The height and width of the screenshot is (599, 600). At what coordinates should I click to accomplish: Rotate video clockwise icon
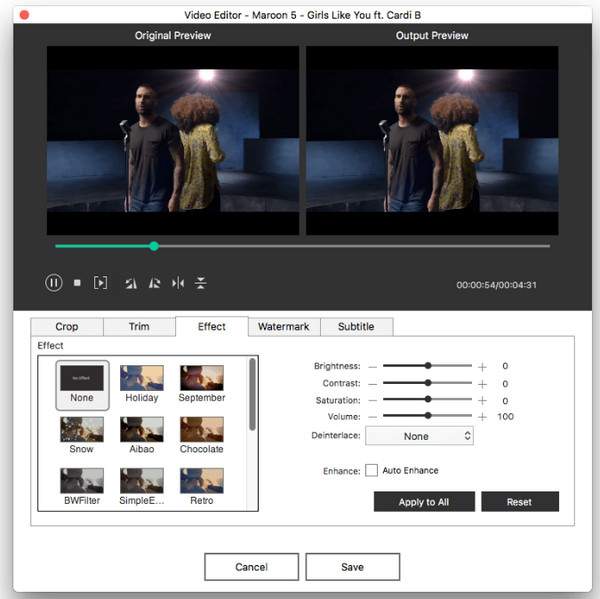pos(154,283)
